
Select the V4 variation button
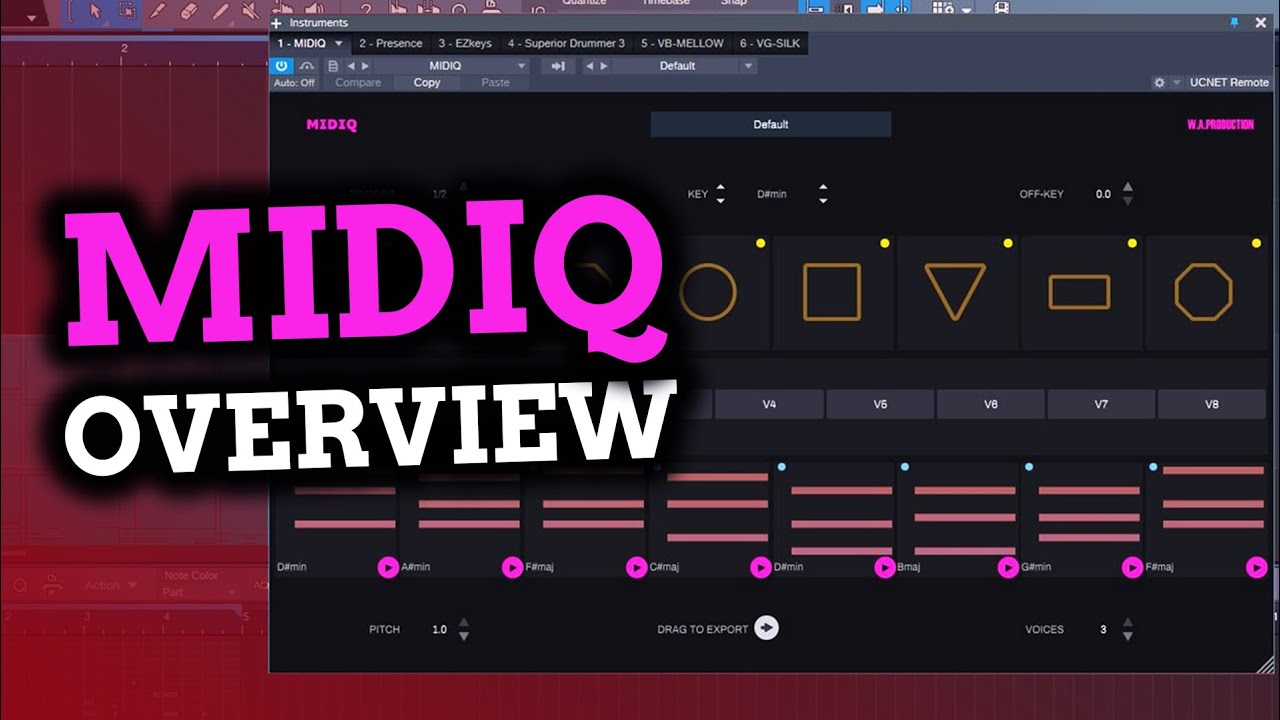[769, 405]
